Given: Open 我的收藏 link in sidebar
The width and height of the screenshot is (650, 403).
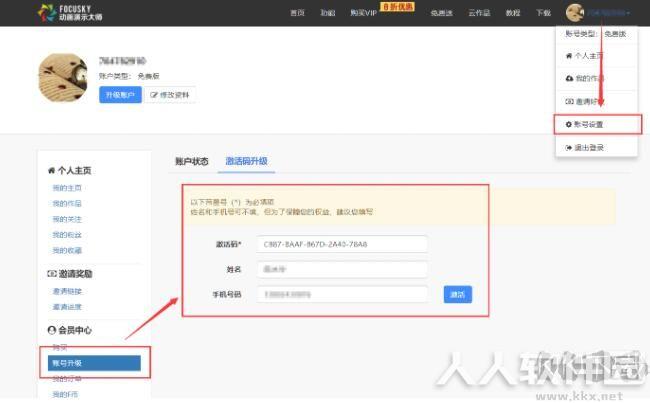Looking at the screenshot, I should [67, 250].
